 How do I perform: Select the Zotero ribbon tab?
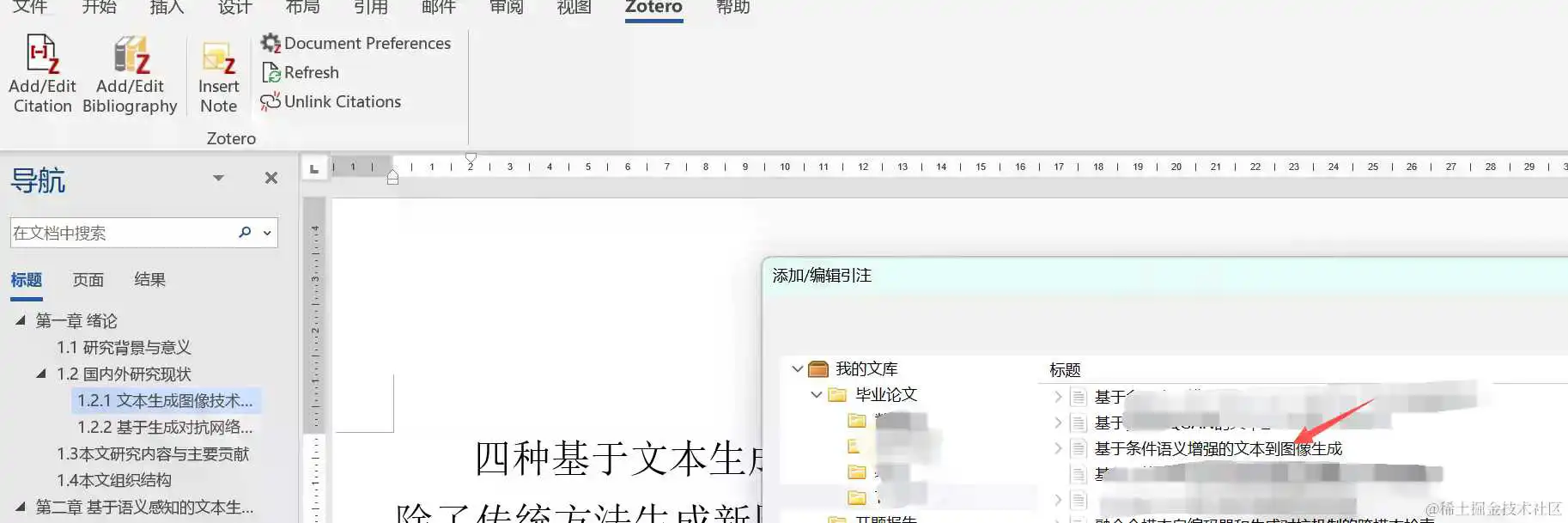coord(653,8)
